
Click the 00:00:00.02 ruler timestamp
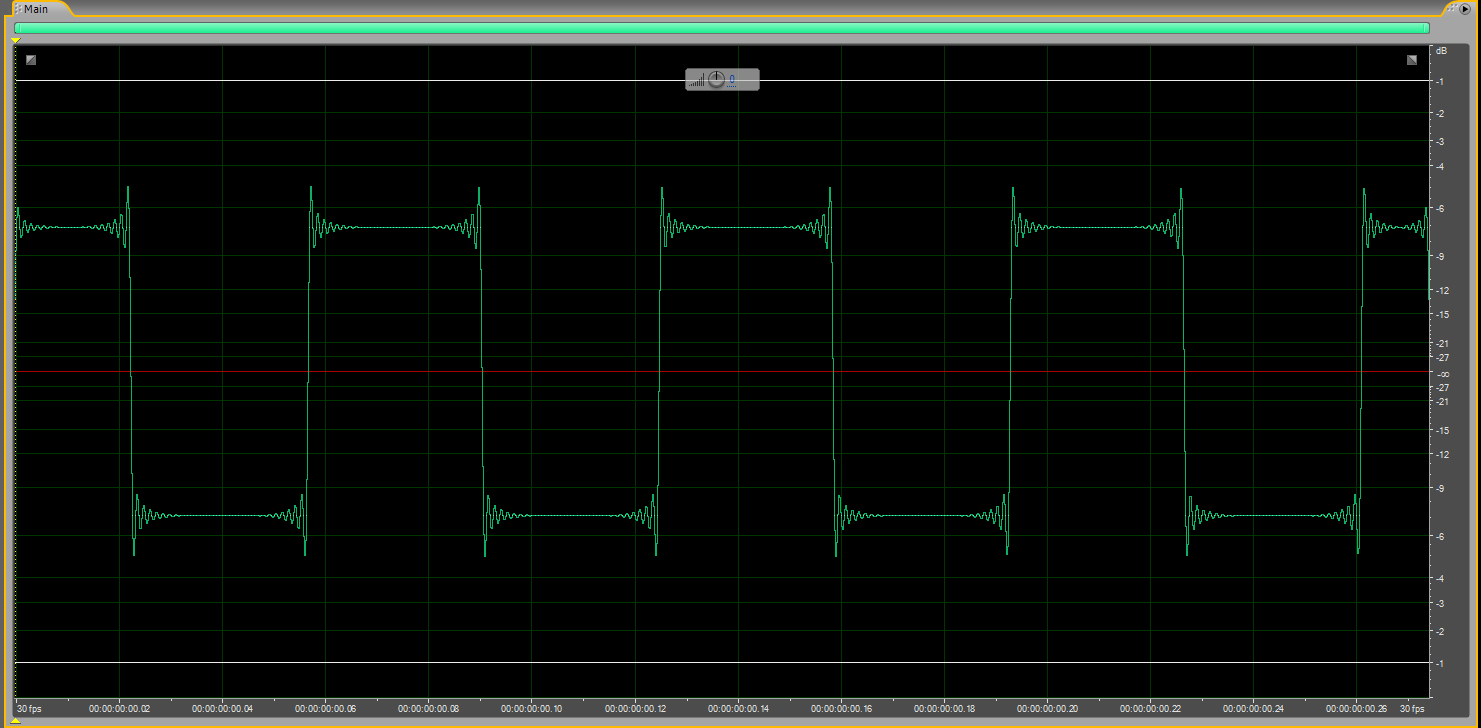tap(120, 708)
